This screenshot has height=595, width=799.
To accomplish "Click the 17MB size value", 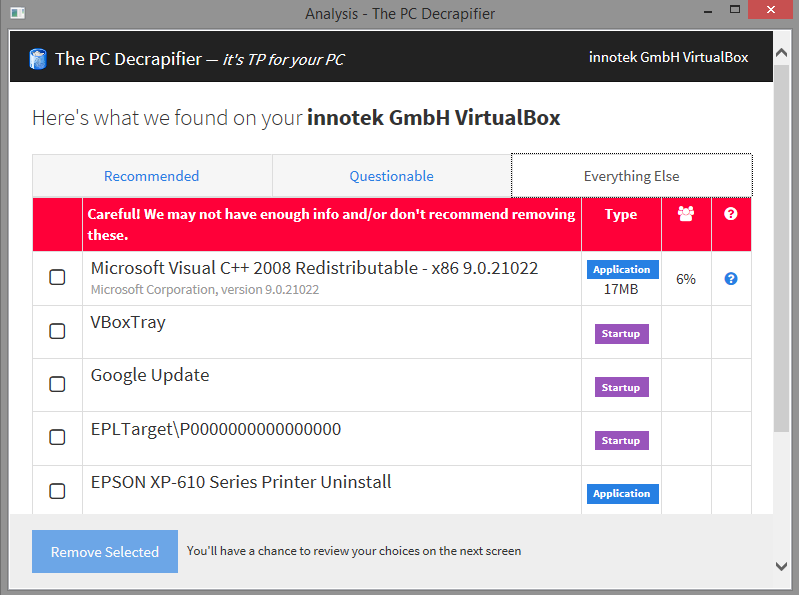I will click(621, 289).
